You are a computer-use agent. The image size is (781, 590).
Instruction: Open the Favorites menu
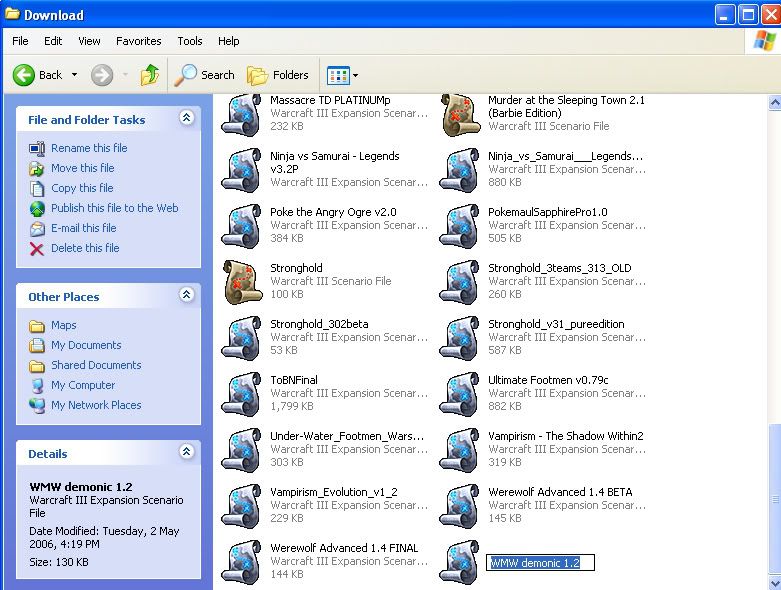tap(138, 41)
